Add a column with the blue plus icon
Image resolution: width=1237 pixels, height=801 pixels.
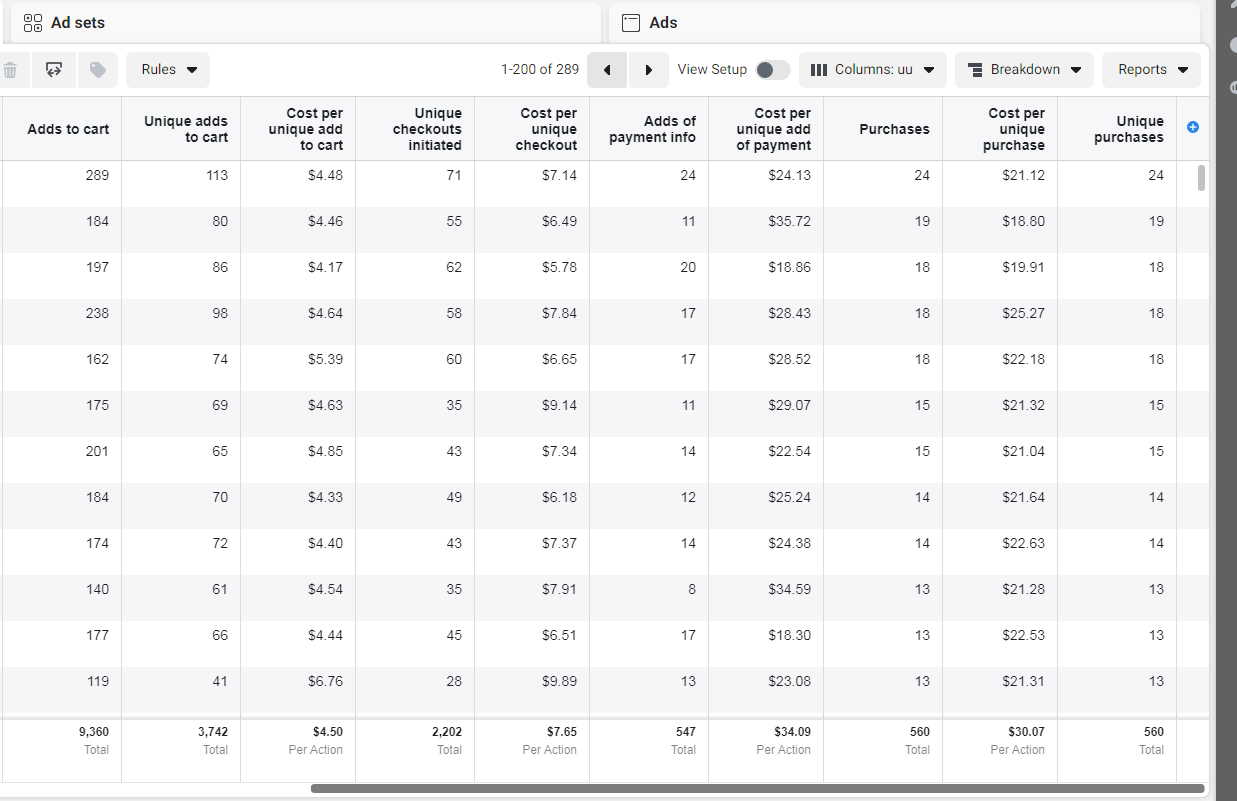(1192, 127)
